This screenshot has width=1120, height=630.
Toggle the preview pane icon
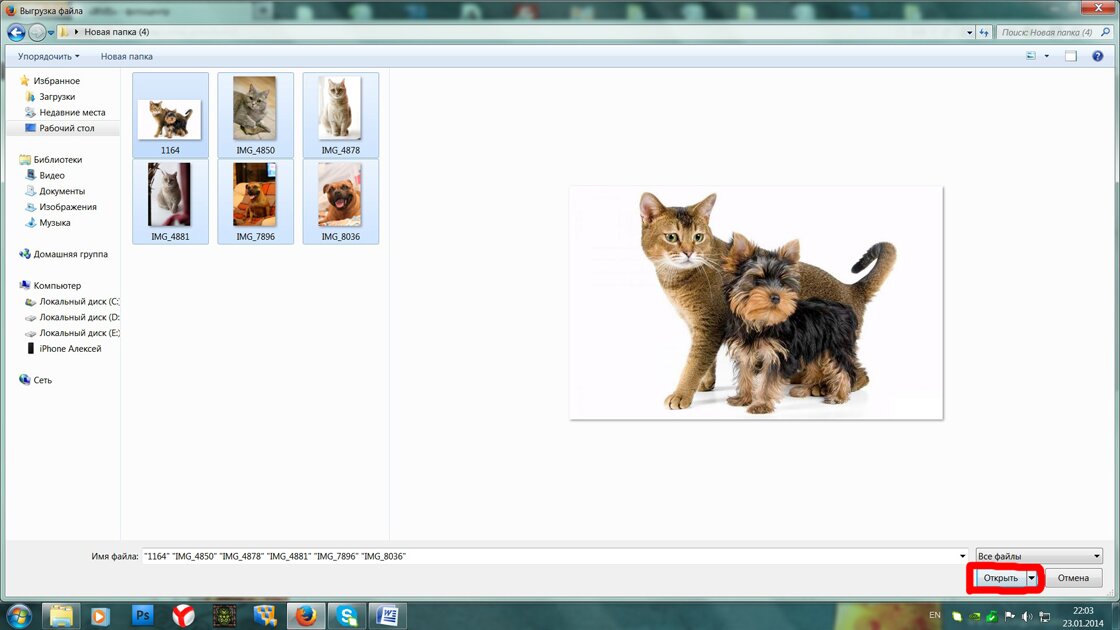pyautogui.click(x=1070, y=57)
